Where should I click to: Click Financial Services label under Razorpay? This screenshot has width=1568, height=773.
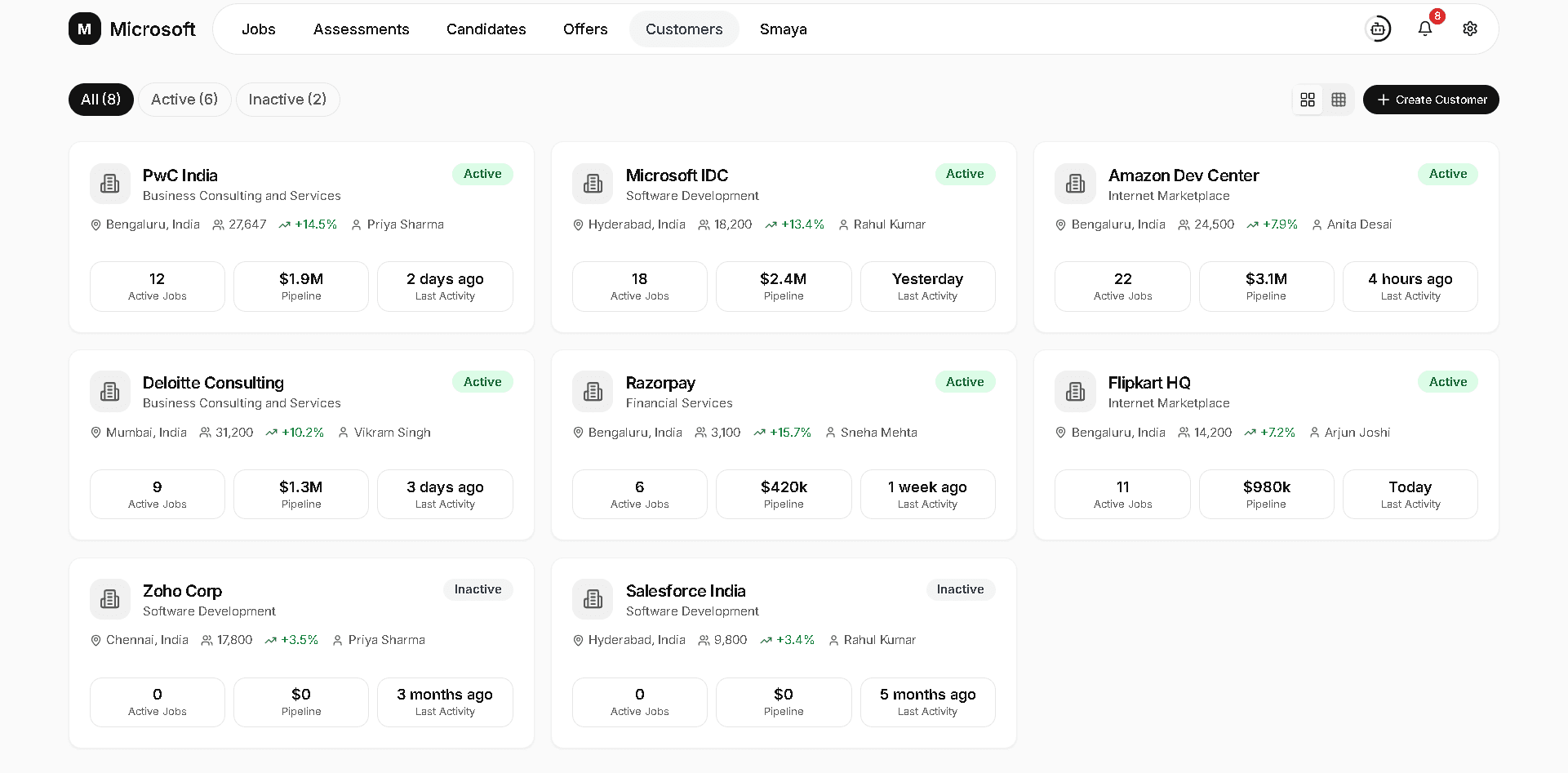pos(679,403)
